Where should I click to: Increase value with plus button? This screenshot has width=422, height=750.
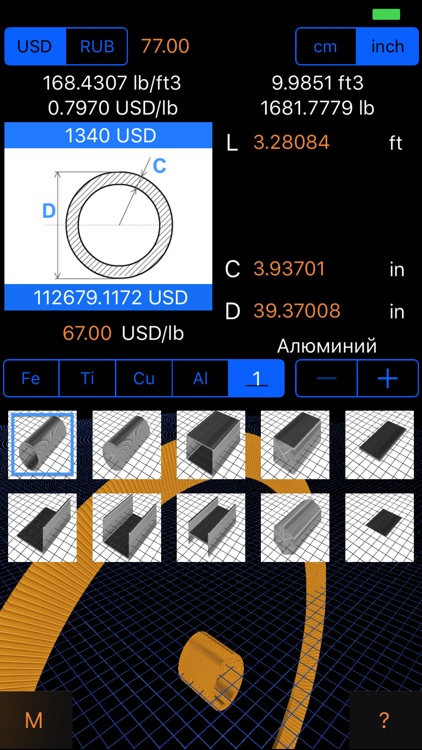click(x=388, y=378)
